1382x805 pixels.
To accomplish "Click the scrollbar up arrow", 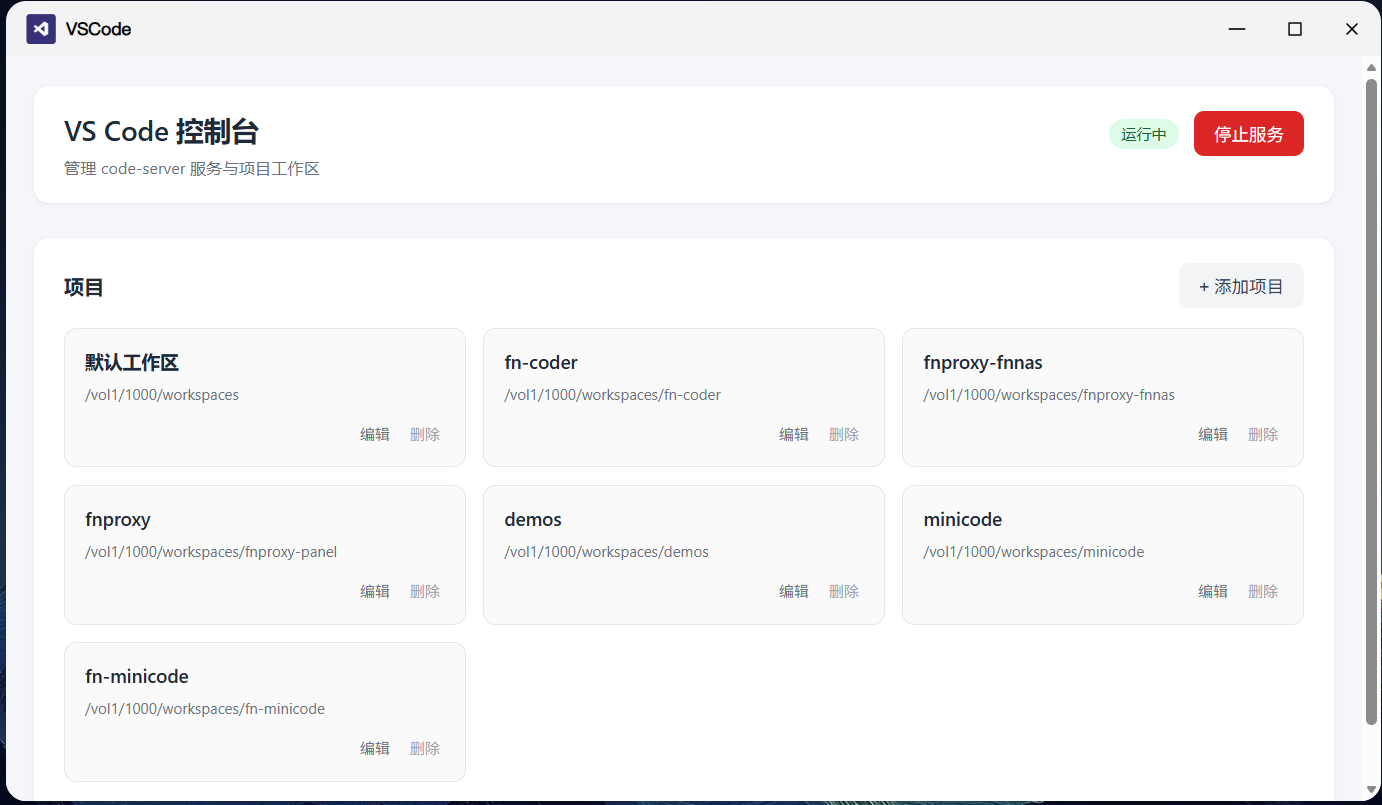I will pyautogui.click(x=1372, y=66).
